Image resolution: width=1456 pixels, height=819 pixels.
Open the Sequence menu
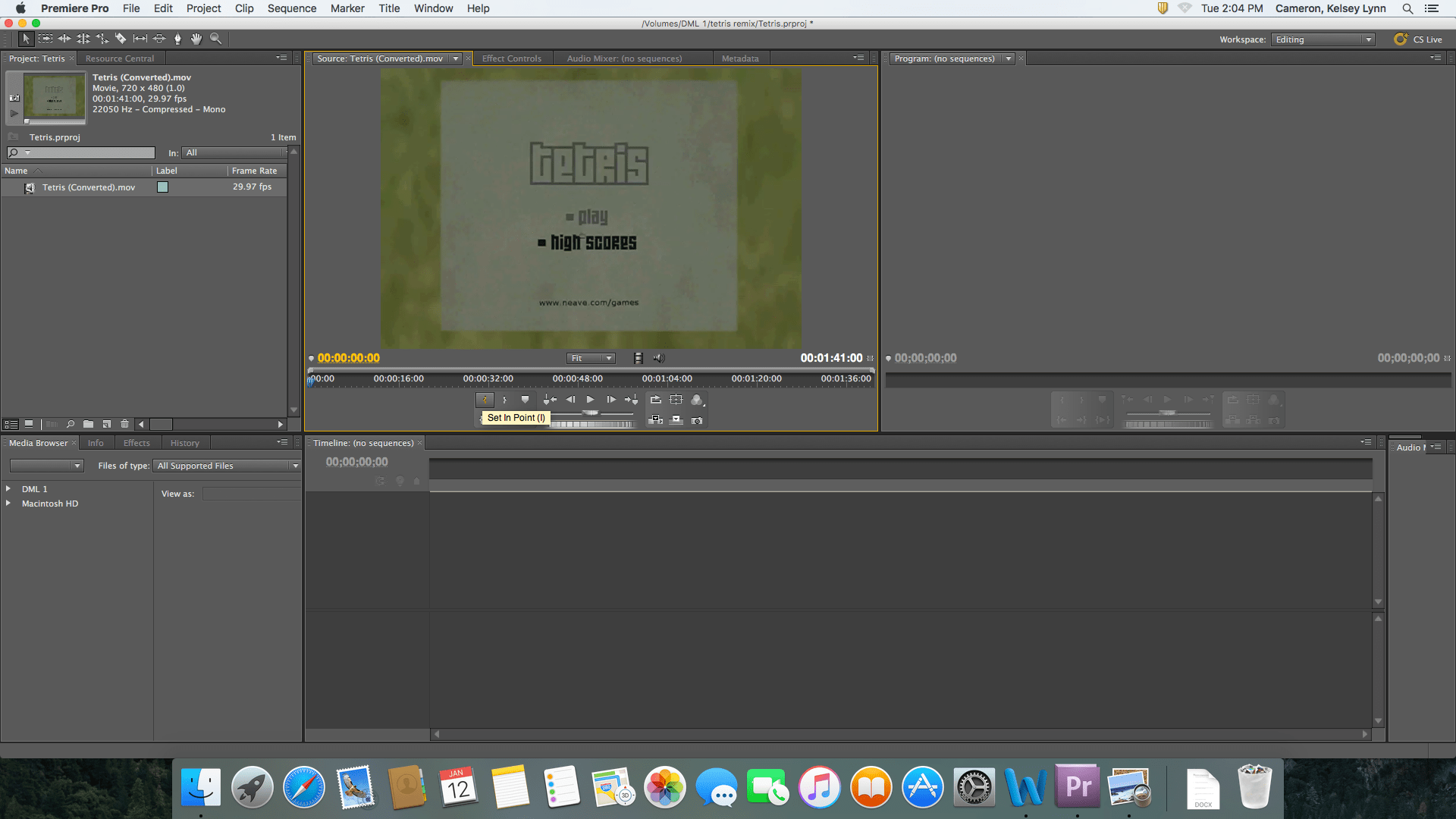[x=291, y=8]
